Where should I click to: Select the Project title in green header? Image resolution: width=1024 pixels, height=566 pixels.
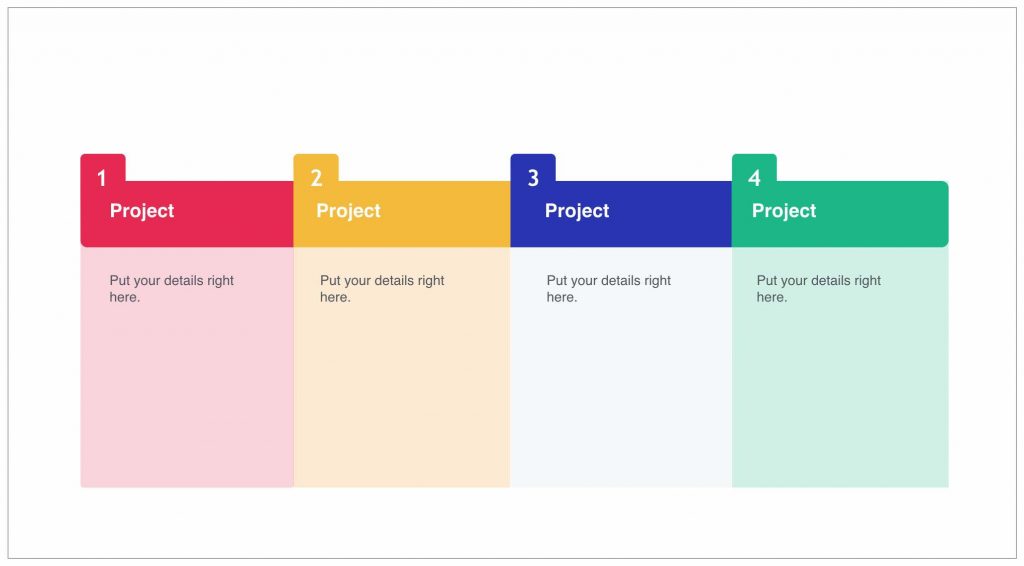pos(784,211)
